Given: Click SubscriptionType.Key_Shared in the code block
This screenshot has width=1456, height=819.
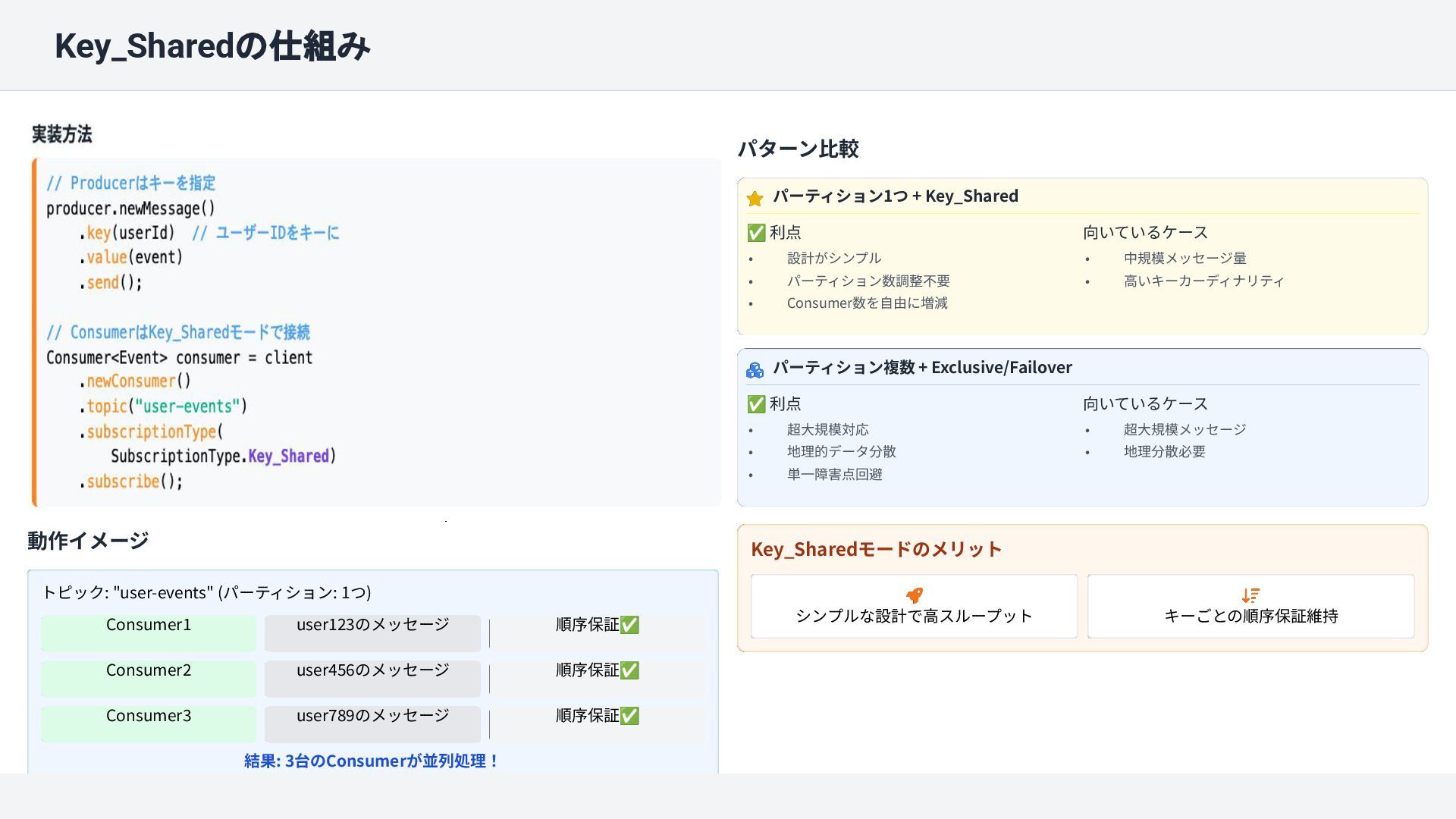Looking at the screenshot, I should 223,457.
